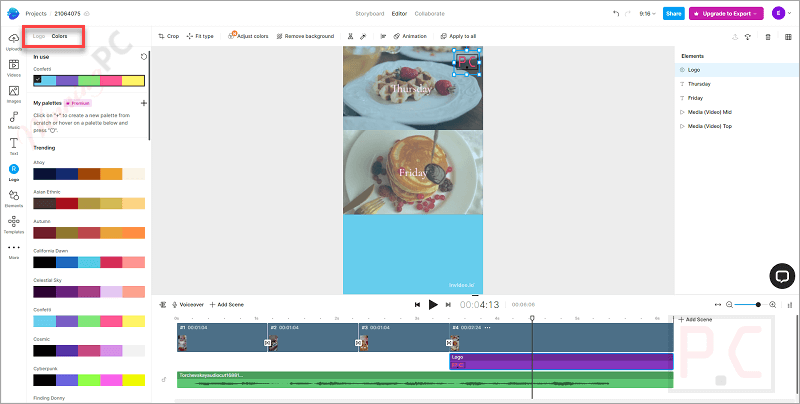Open scene #4 more options dots
Image resolution: width=800 pixels, height=404 pixels.
click(x=487, y=327)
